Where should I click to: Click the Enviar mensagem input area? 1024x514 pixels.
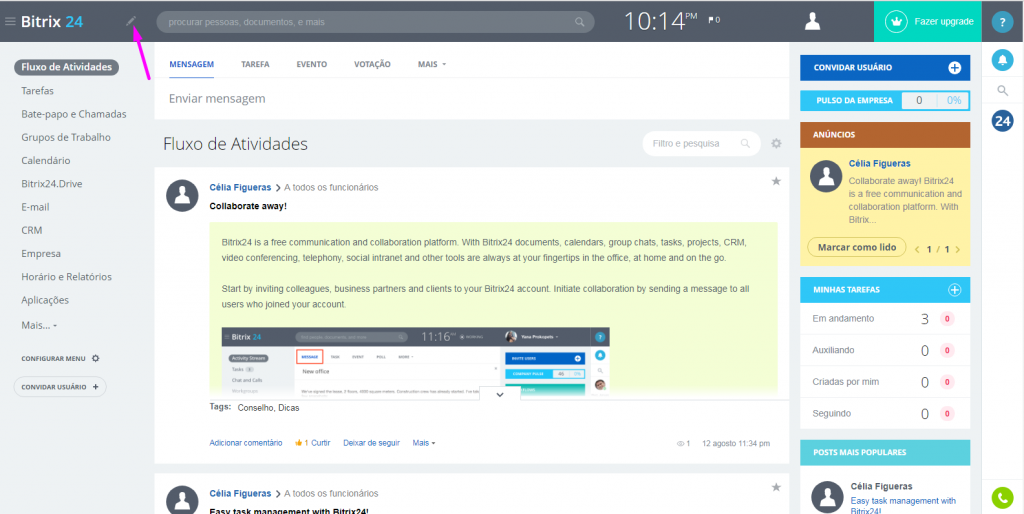(472, 99)
